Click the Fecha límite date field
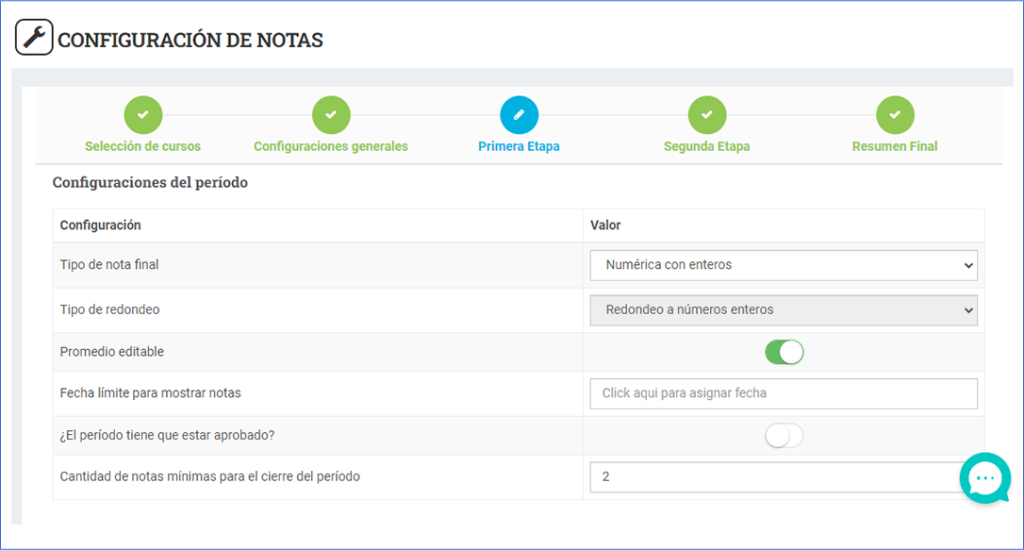Image resolution: width=1024 pixels, height=550 pixels. tap(783, 393)
